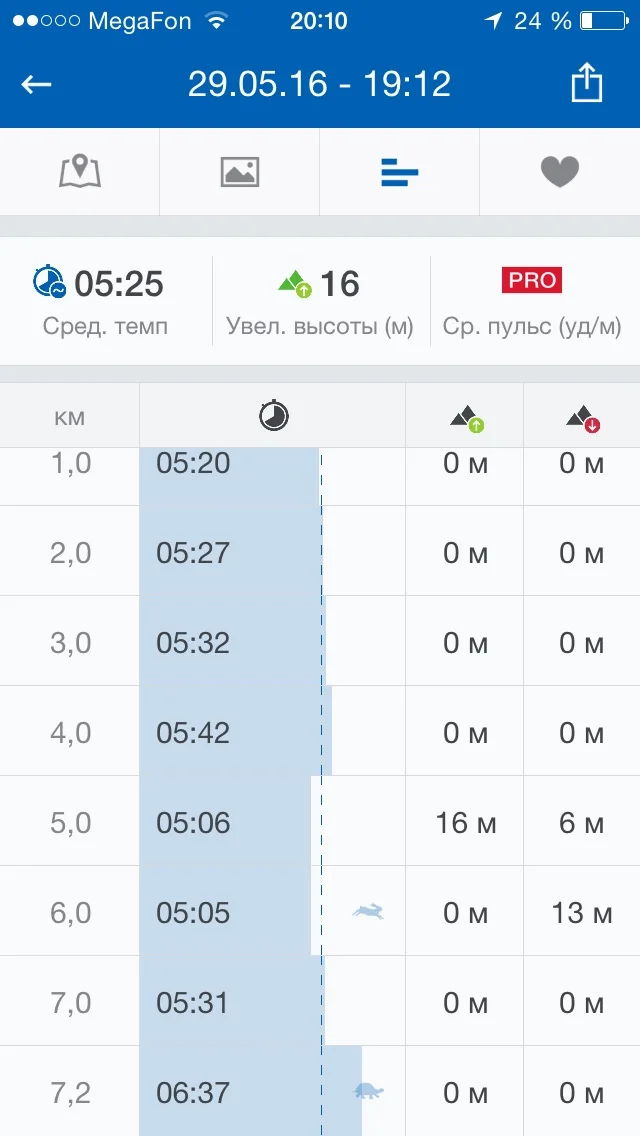Open the photos tab
640x1136 pixels.
(240, 172)
